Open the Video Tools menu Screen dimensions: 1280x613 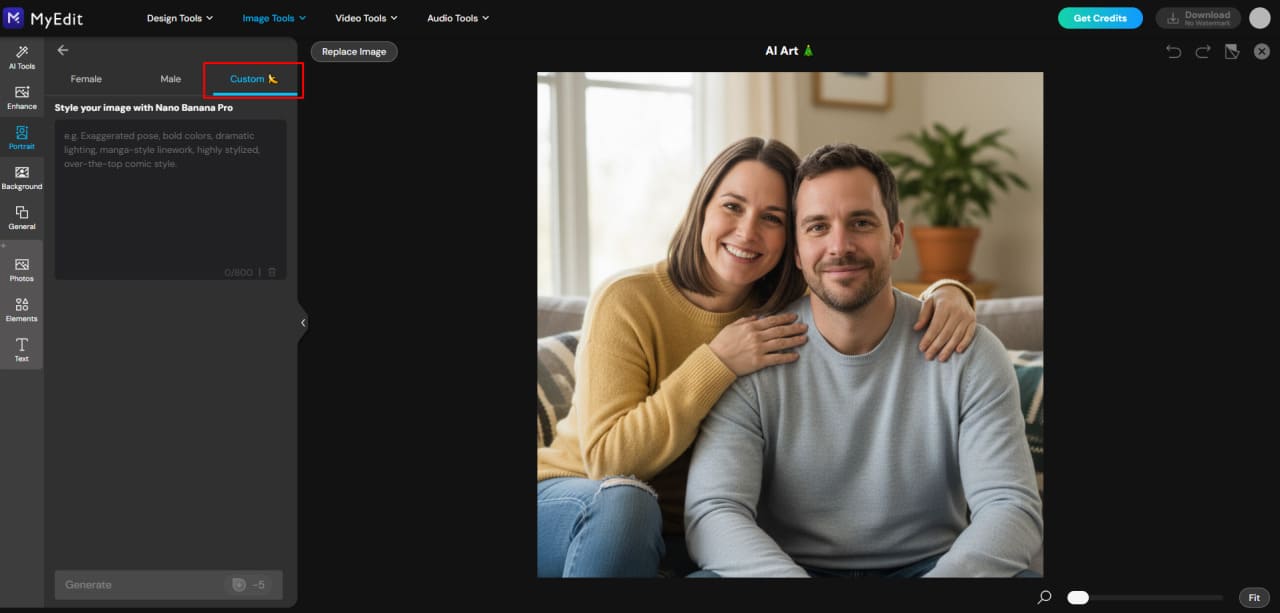click(x=365, y=17)
